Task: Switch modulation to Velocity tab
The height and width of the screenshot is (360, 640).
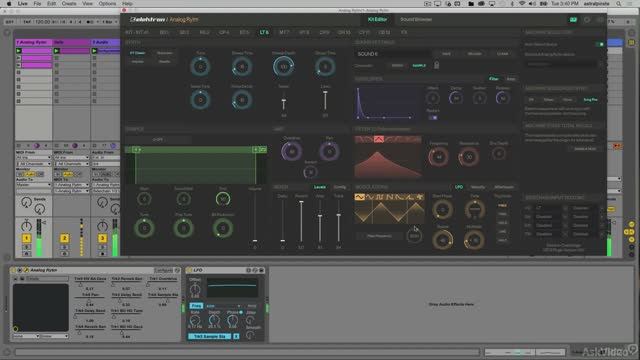Action: pyautogui.click(x=478, y=187)
